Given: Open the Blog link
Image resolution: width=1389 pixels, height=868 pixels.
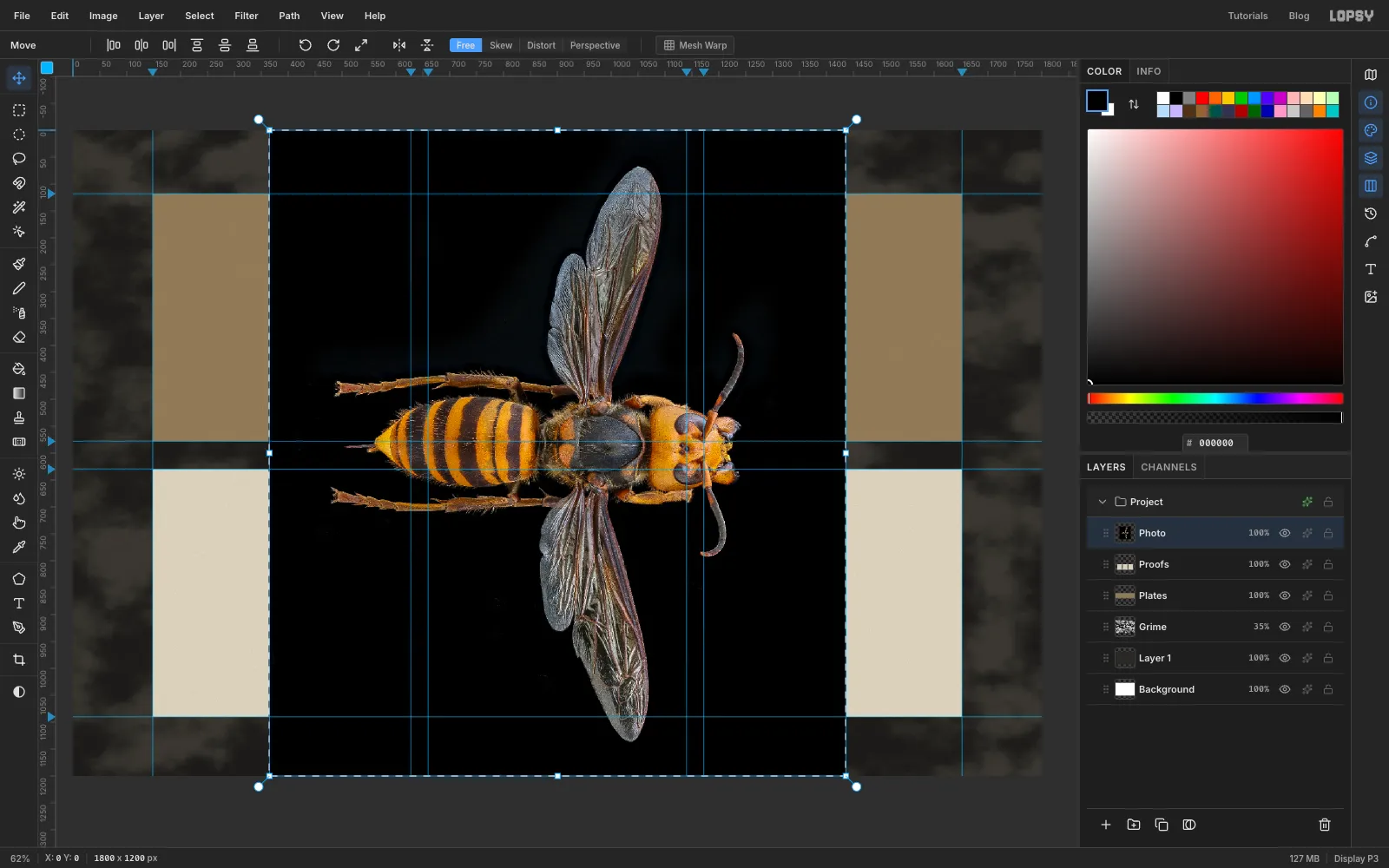Looking at the screenshot, I should (x=1299, y=16).
